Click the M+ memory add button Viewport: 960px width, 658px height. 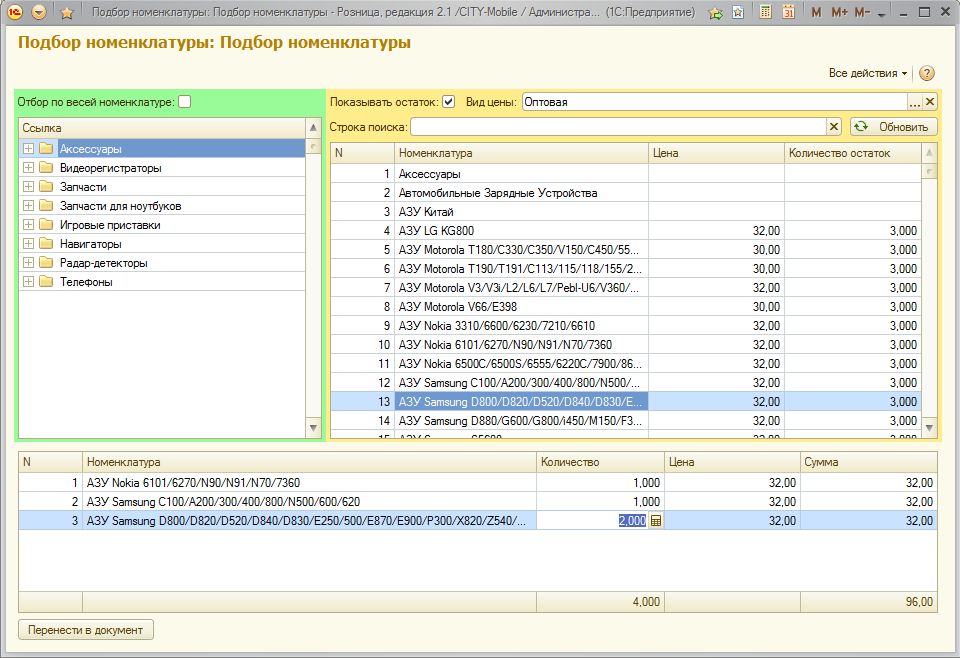839,12
